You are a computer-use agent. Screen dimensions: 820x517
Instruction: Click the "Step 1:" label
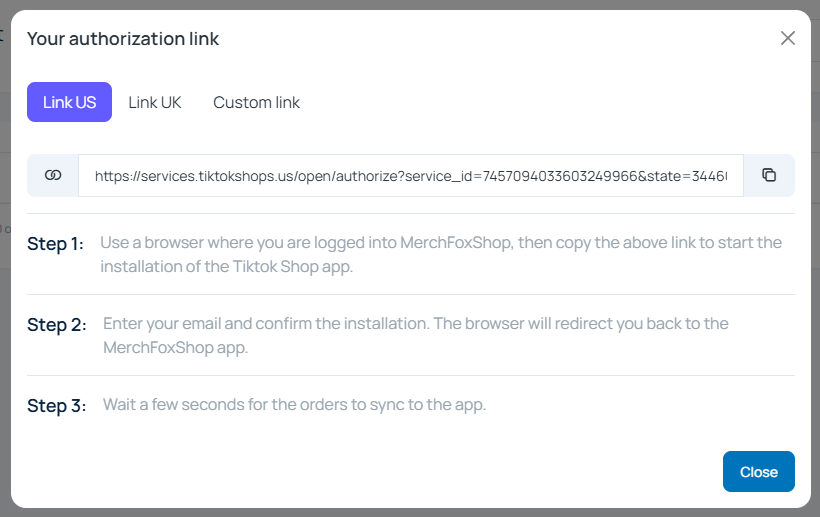[x=56, y=243]
